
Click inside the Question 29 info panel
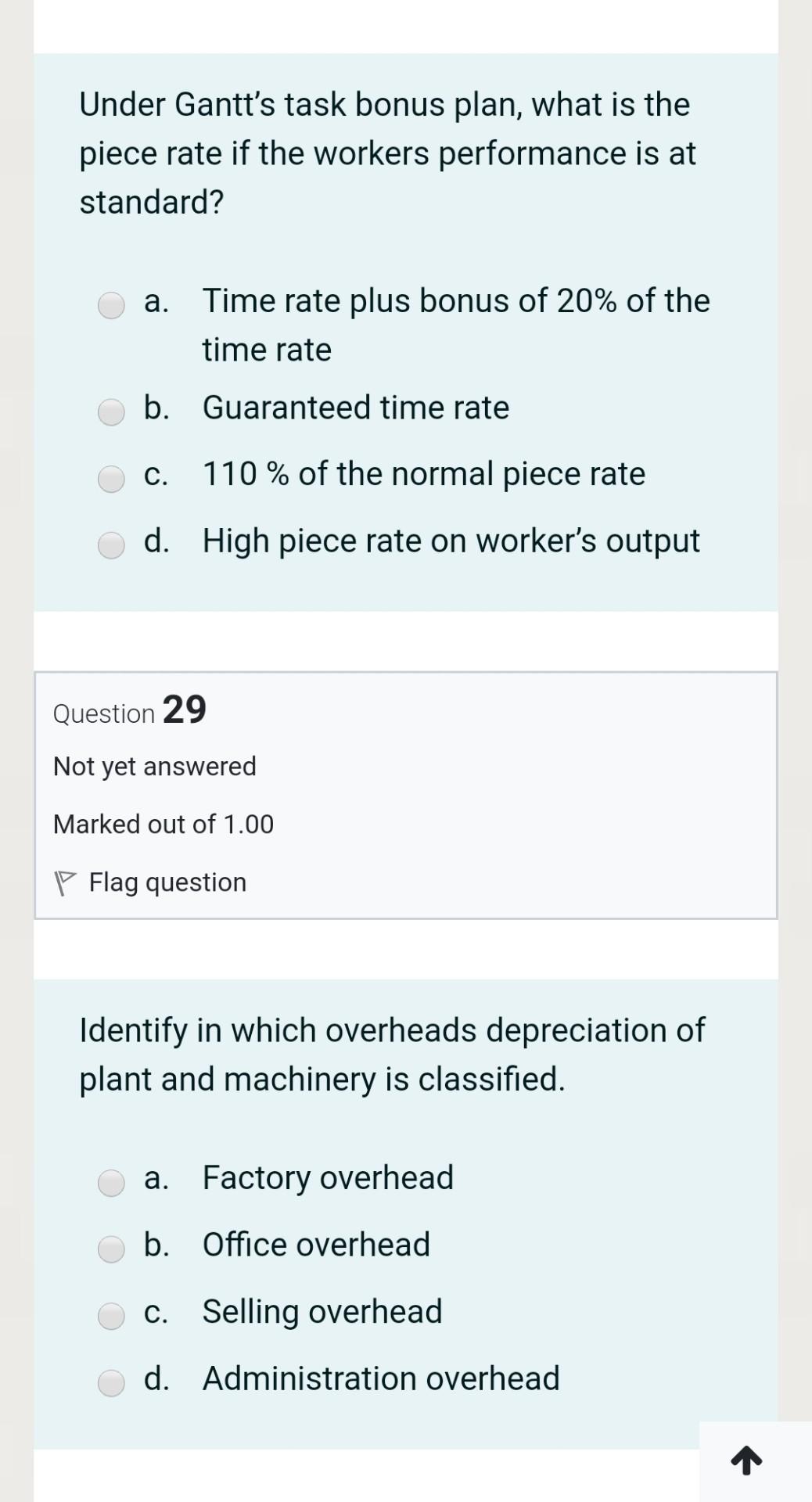pyautogui.click(x=404, y=794)
